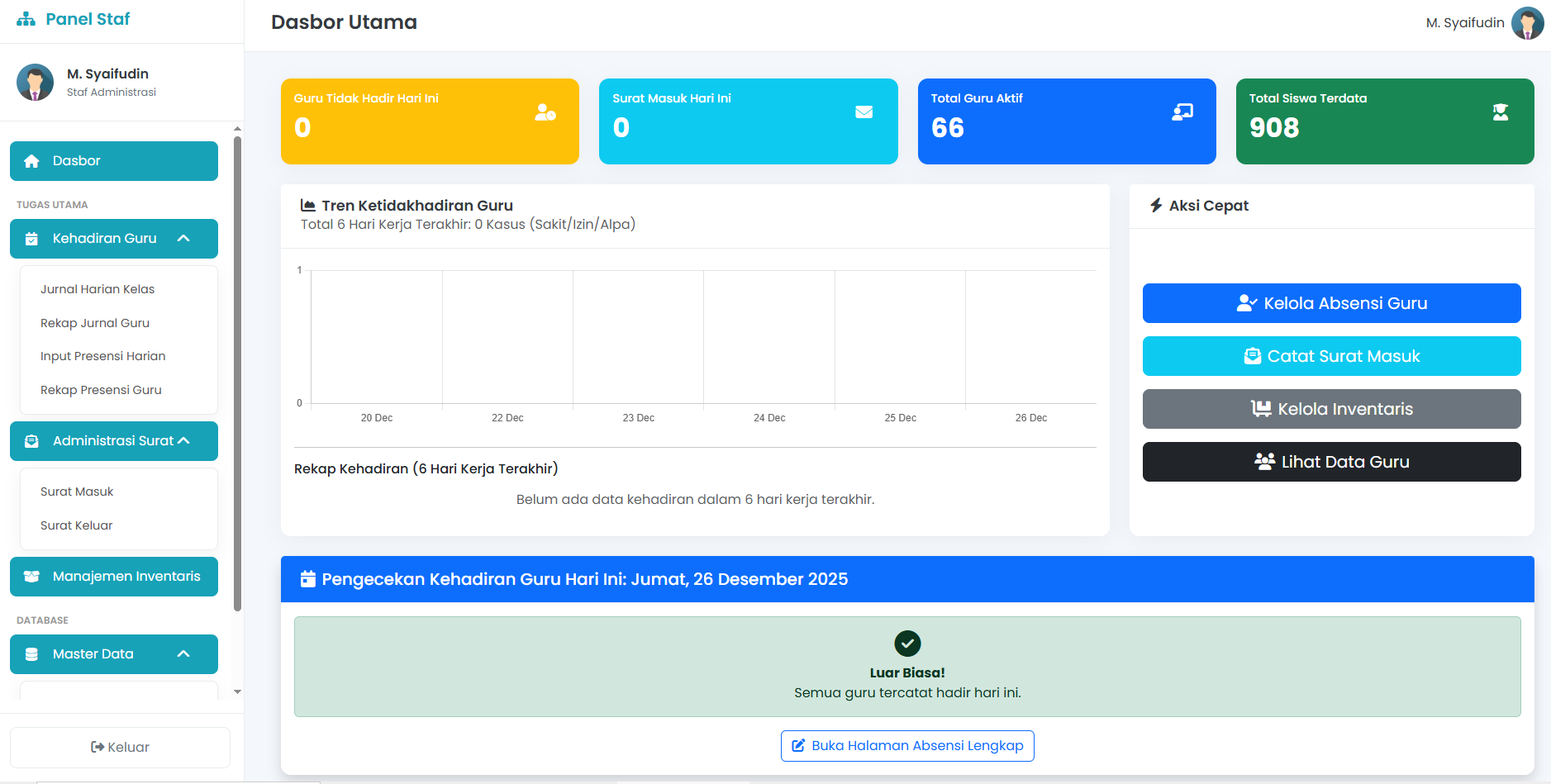
Task: Click the graduate icon on Total Siswa card
Action: pos(1500,112)
